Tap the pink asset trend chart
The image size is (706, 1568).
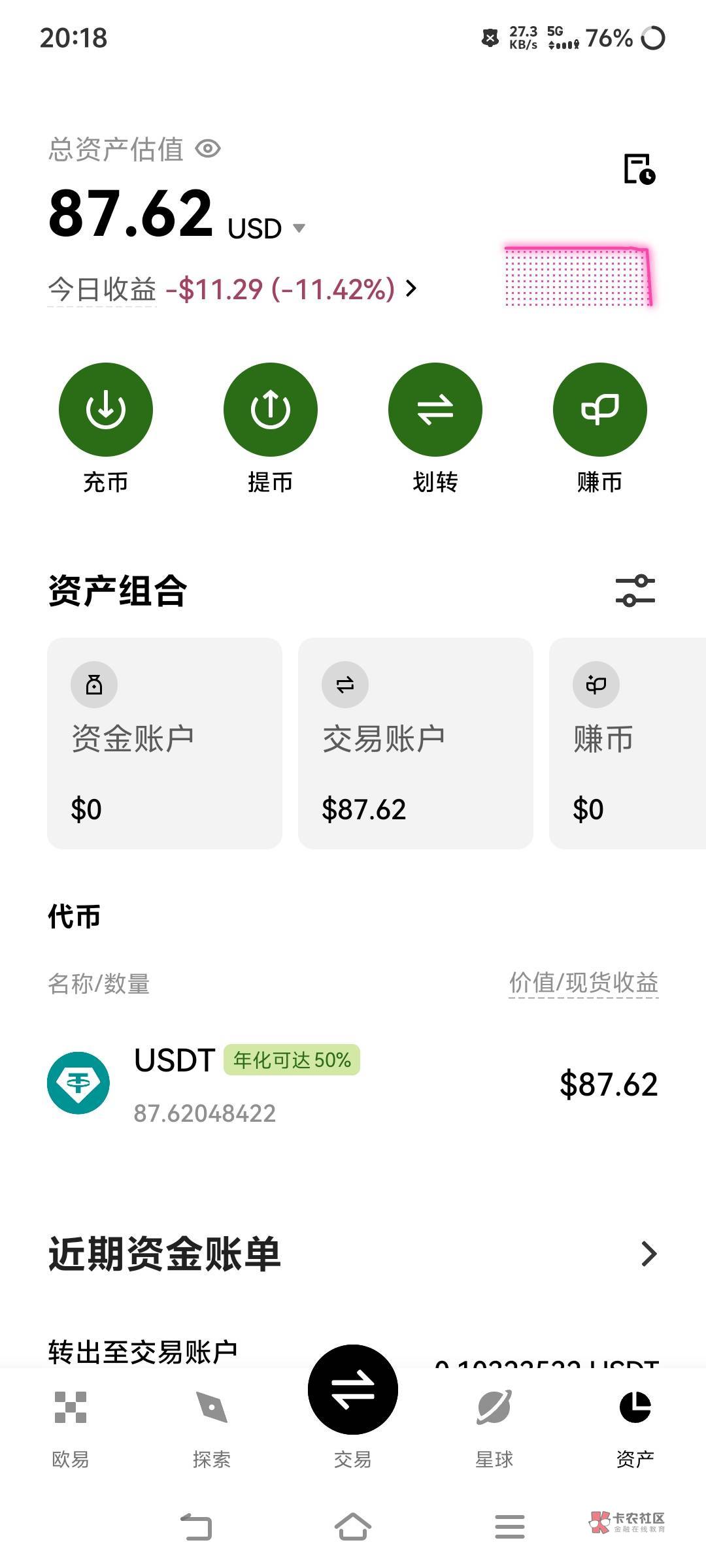(578, 276)
